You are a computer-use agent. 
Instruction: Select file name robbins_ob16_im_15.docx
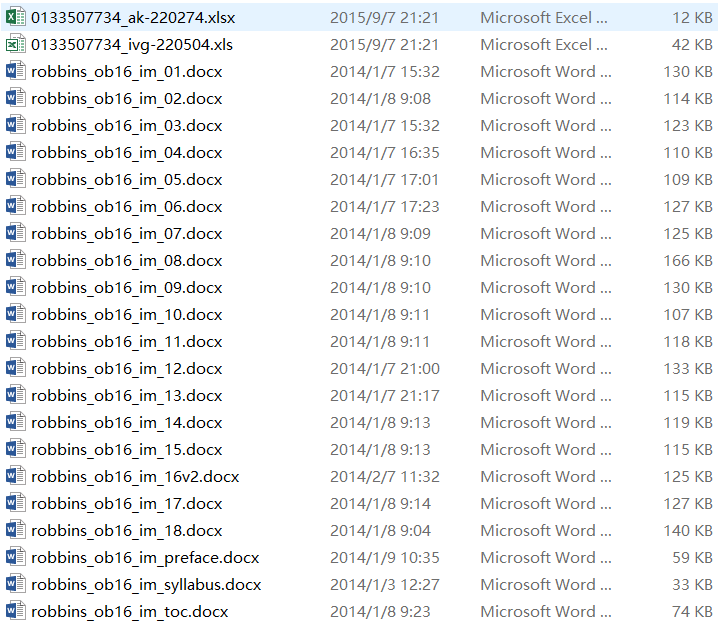[127, 450]
